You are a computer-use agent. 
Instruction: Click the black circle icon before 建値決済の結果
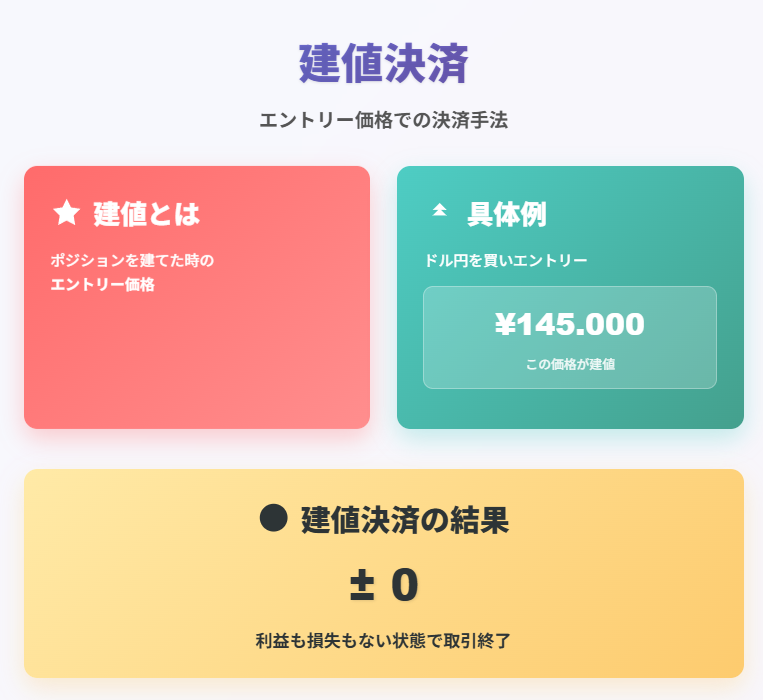click(x=273, y=518)
